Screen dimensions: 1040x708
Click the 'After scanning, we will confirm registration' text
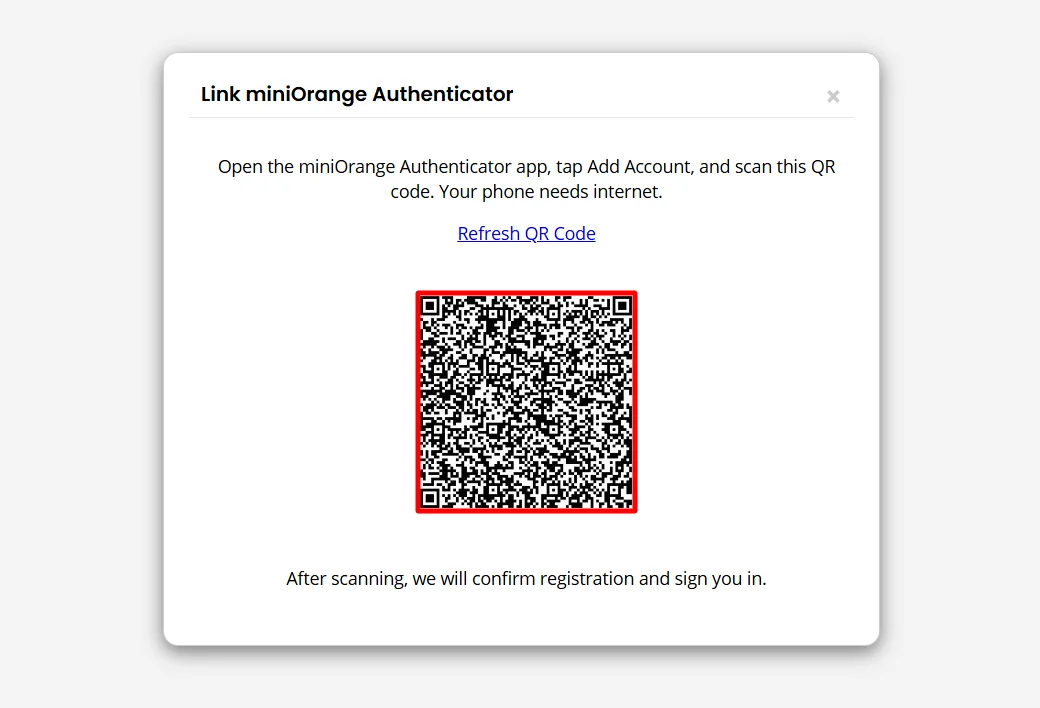tap(526, 579)
